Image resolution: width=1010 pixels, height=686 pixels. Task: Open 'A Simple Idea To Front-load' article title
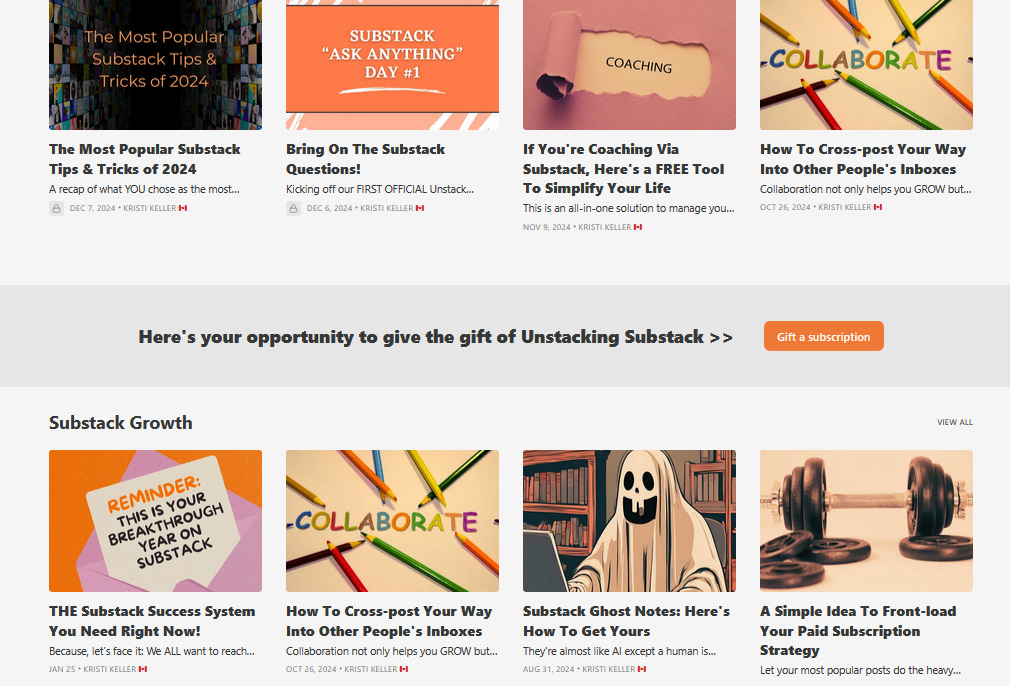(x=858, y=631)
